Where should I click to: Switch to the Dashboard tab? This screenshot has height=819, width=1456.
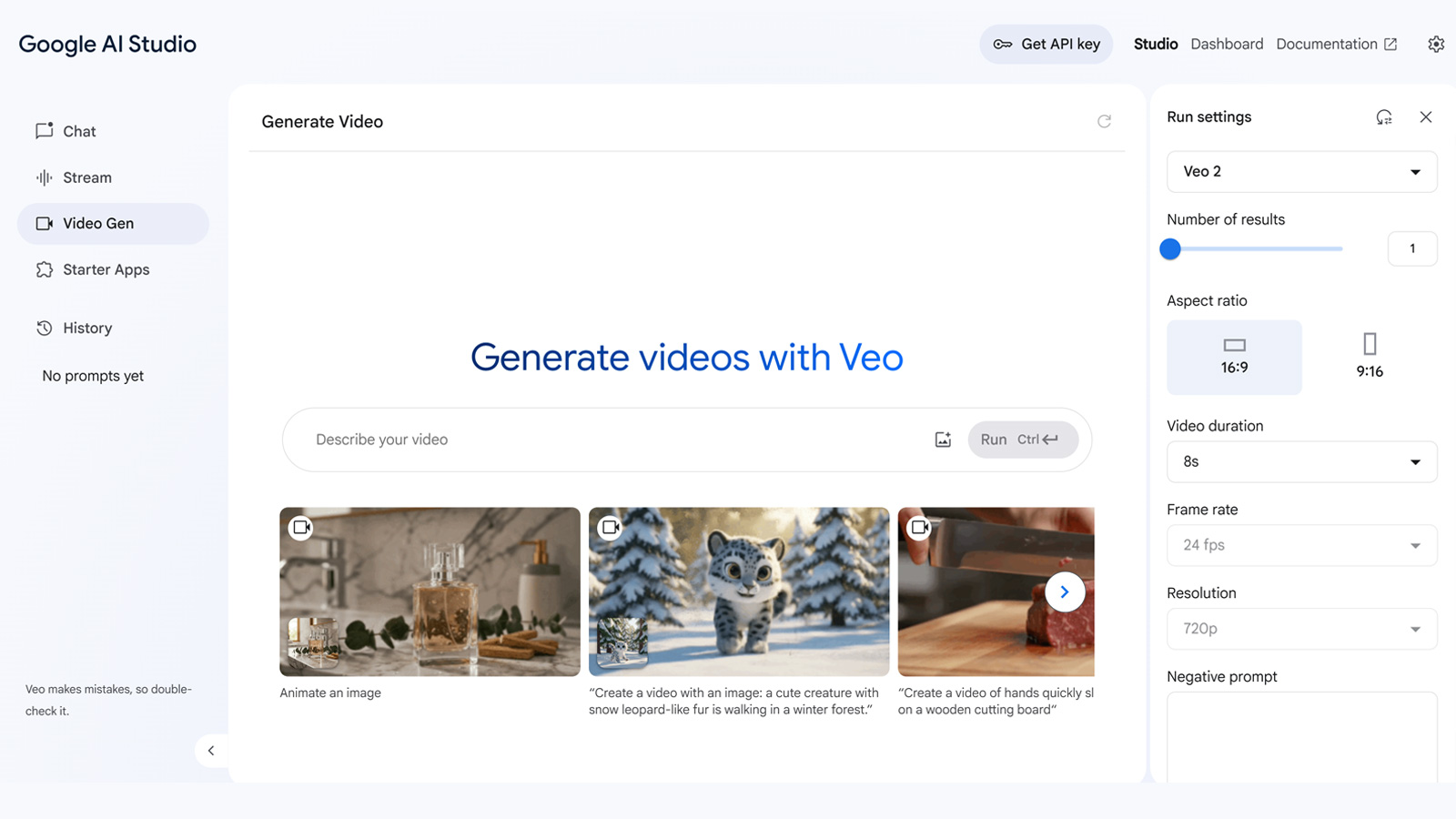click(1227, 44)
